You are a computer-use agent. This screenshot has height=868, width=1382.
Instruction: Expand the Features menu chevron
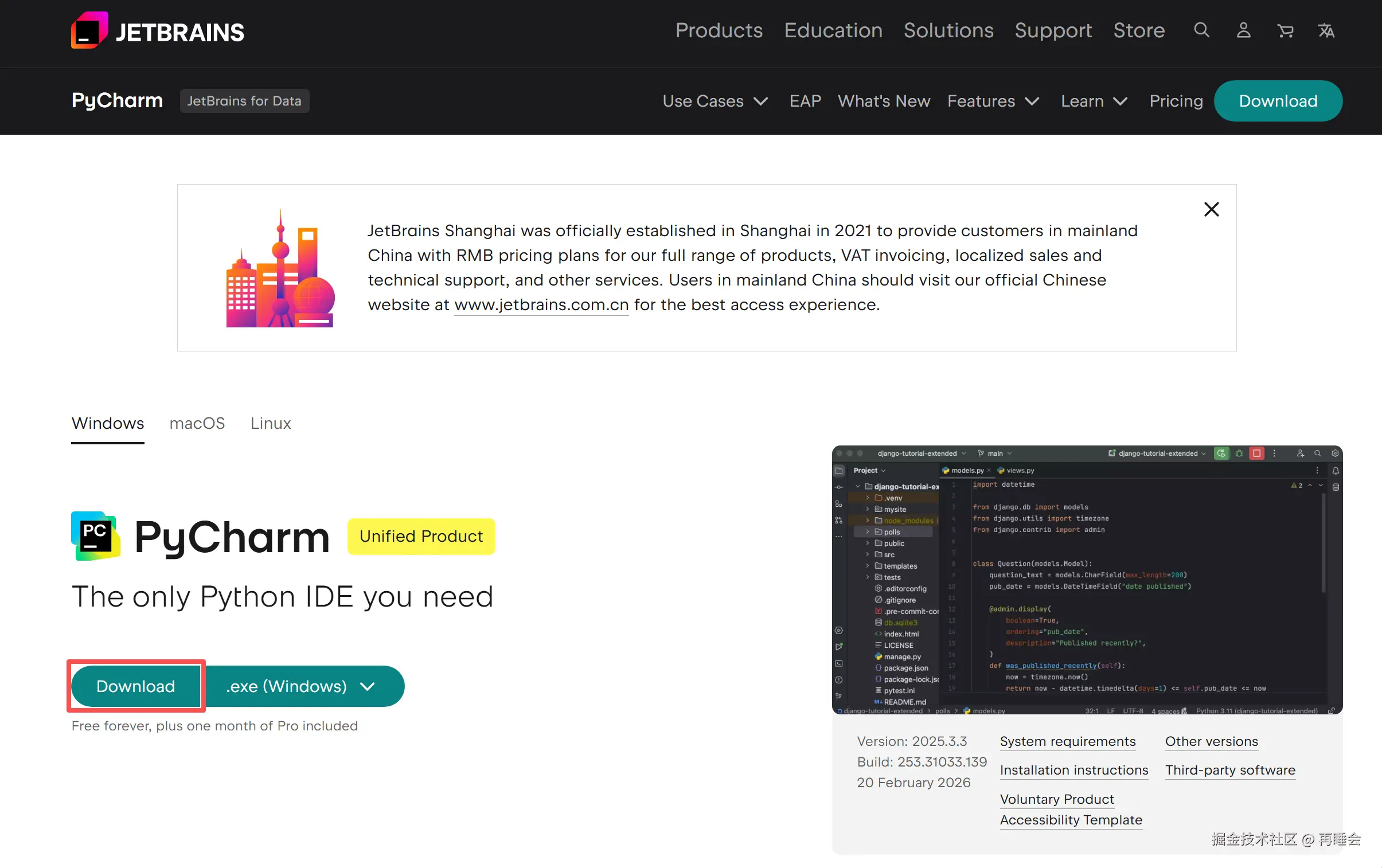click(x=1032, y=101)
